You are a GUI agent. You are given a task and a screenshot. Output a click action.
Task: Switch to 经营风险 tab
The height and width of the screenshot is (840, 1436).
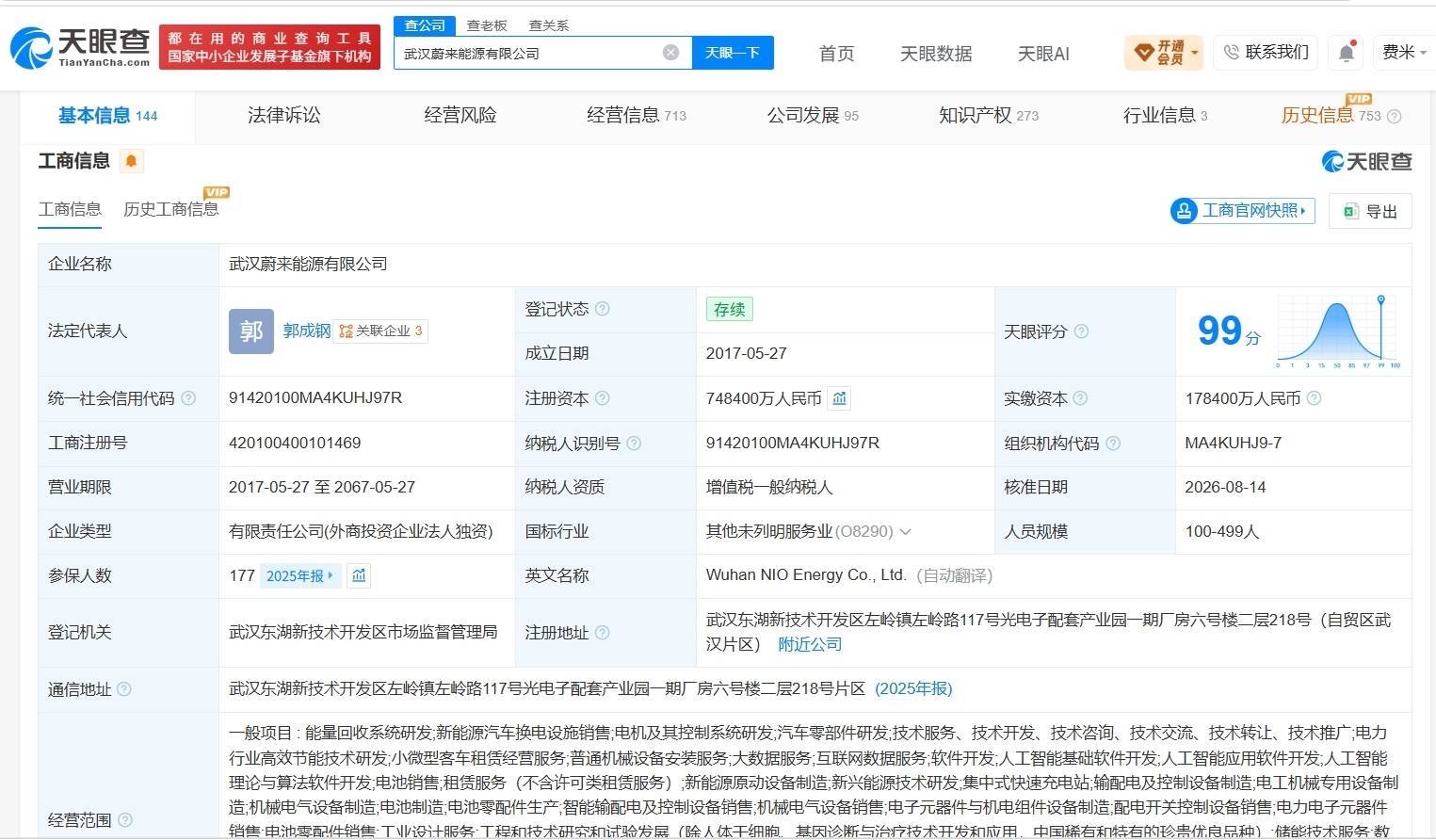(x=460, y=115)
